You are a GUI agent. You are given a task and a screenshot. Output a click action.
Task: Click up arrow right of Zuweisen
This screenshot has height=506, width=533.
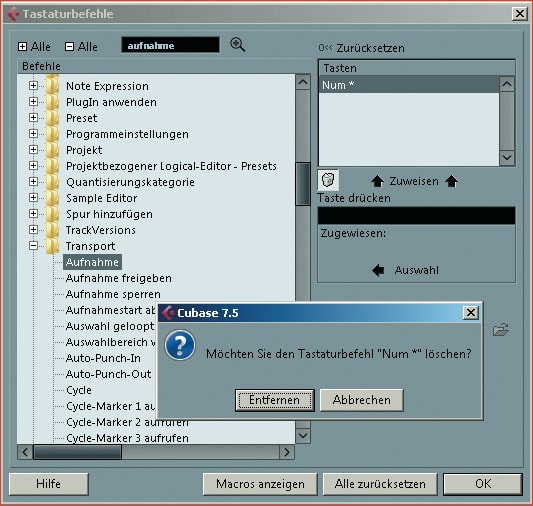(451, 181)
